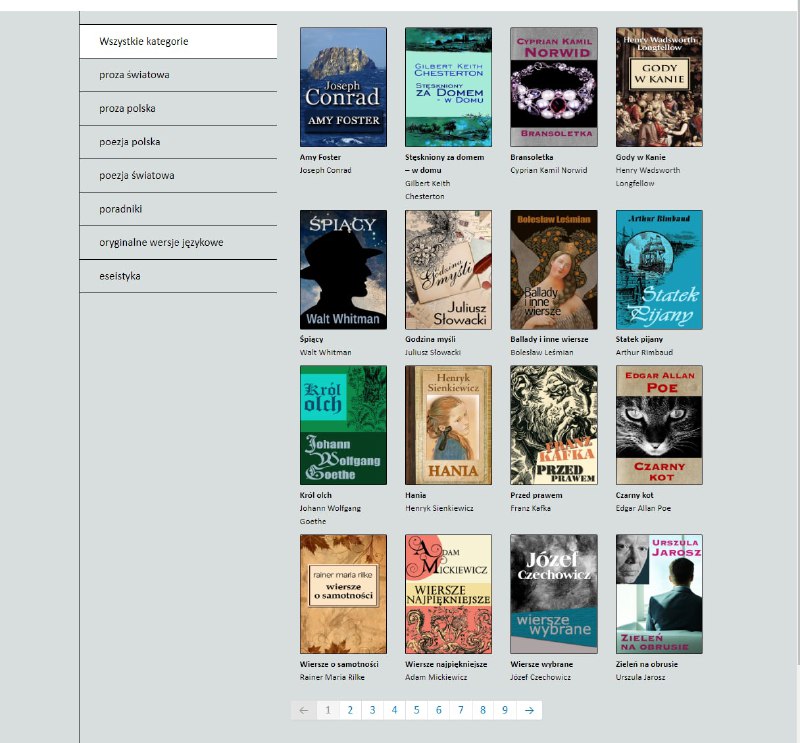Jump to page 7
Viewport: 800px width, 743px height.
(461, 710)
